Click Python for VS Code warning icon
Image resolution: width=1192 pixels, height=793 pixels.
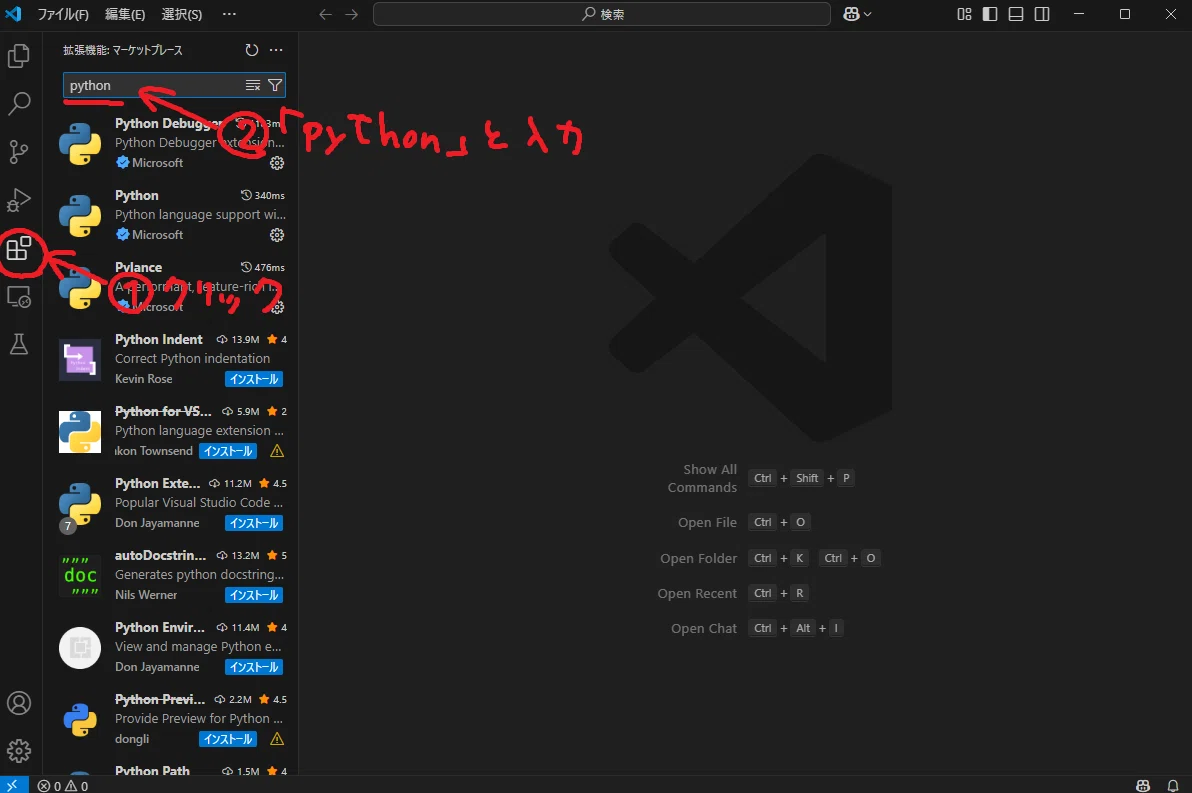tap(277, 451)
